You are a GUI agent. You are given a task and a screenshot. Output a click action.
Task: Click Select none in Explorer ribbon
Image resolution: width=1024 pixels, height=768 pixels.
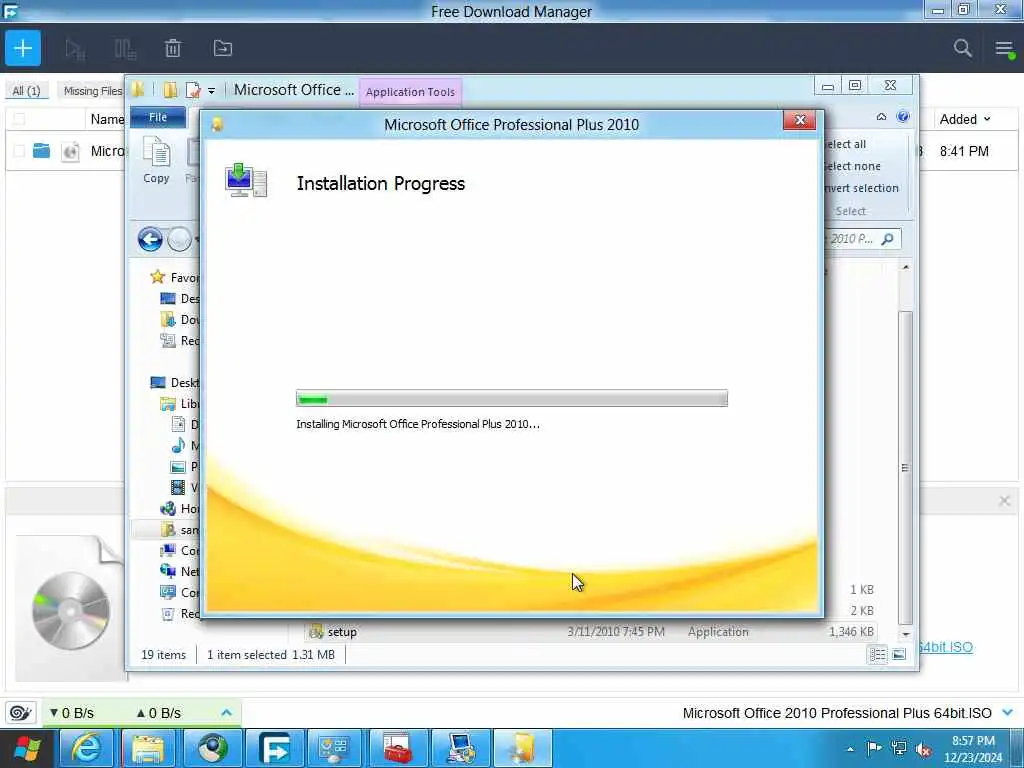(852, 167)
